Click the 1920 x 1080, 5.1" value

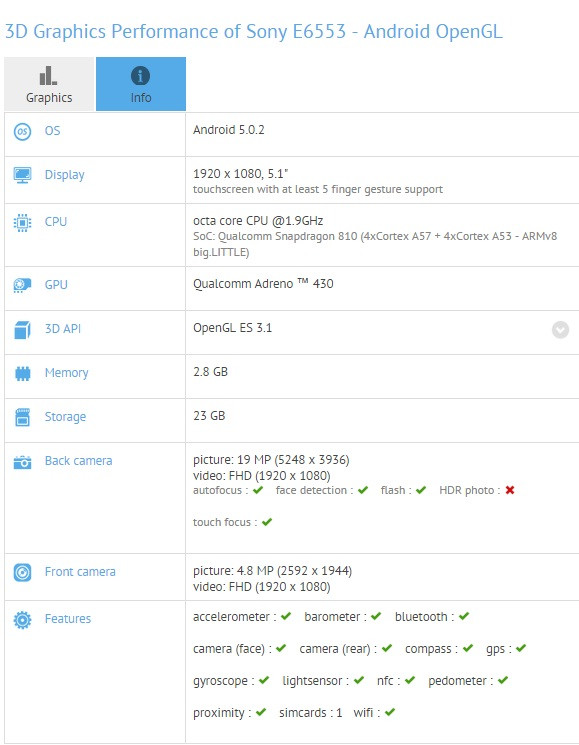point(240,174)
